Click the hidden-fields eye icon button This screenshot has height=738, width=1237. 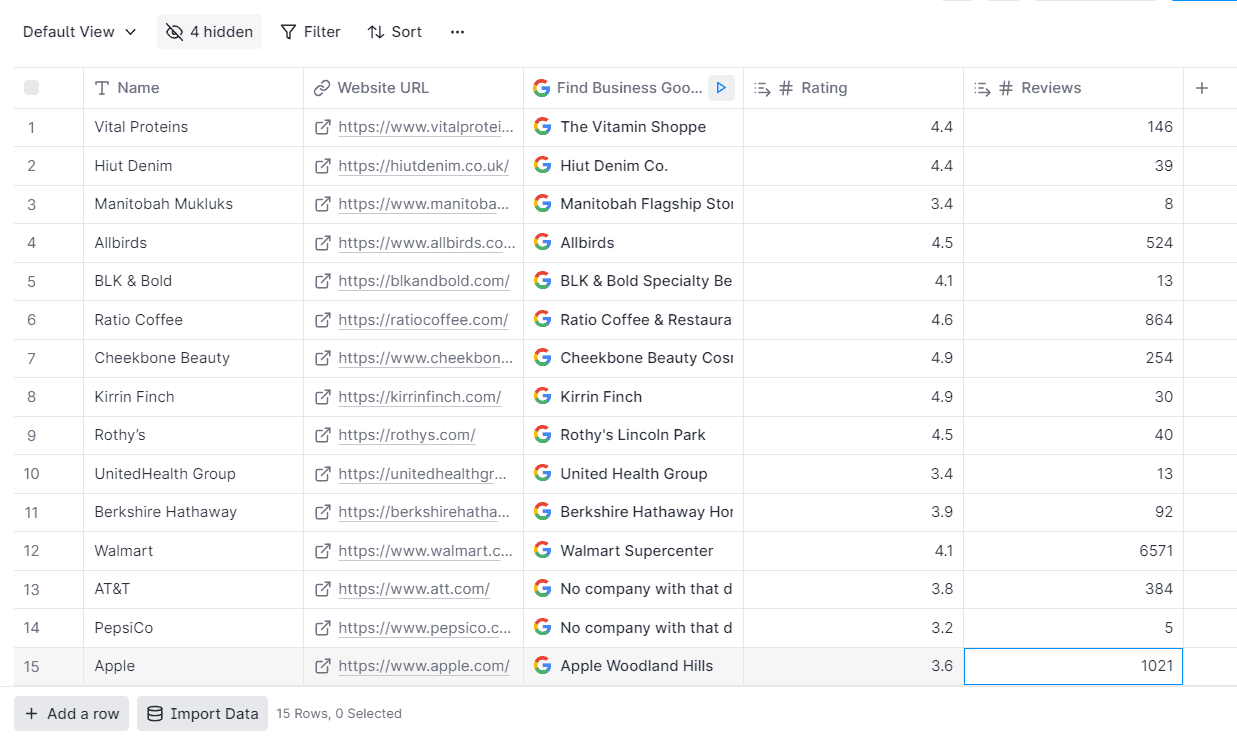(x=209, y=32)
